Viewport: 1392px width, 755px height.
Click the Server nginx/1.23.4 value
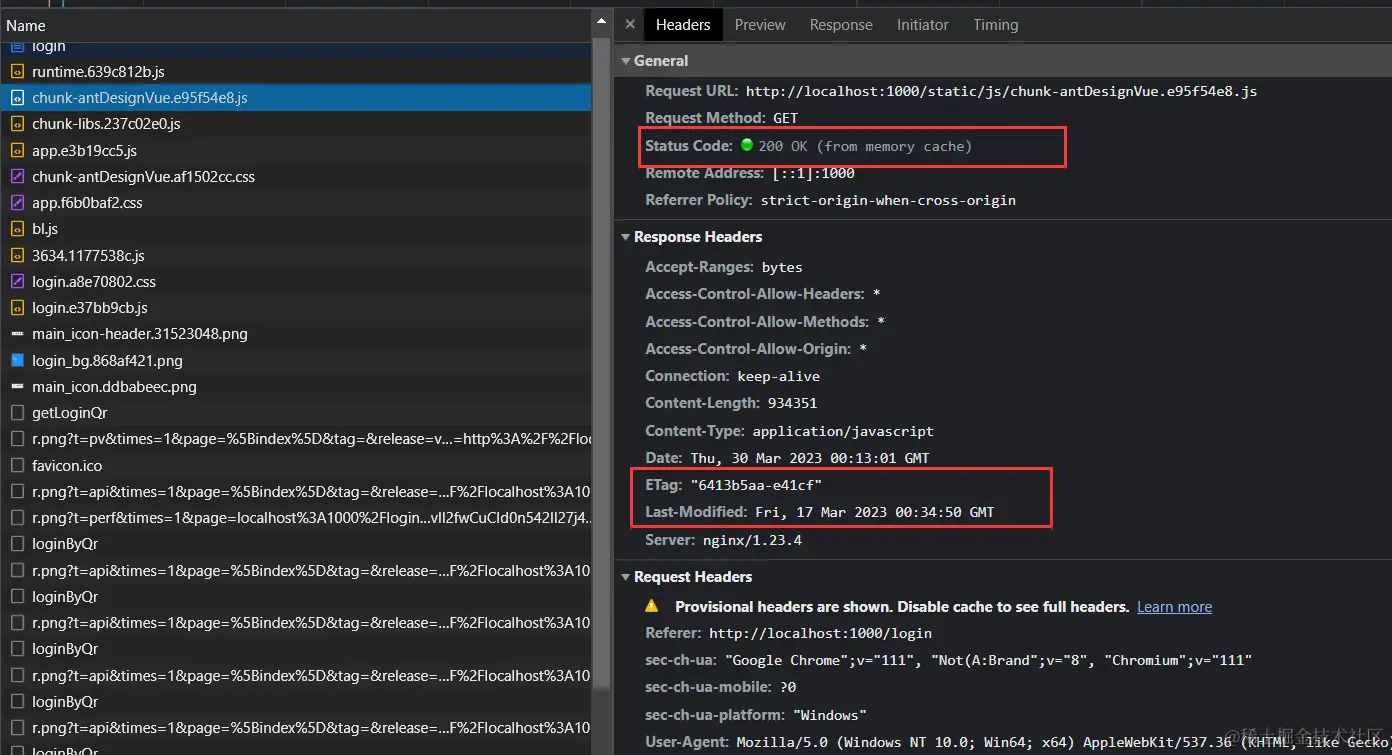[751, 540]
